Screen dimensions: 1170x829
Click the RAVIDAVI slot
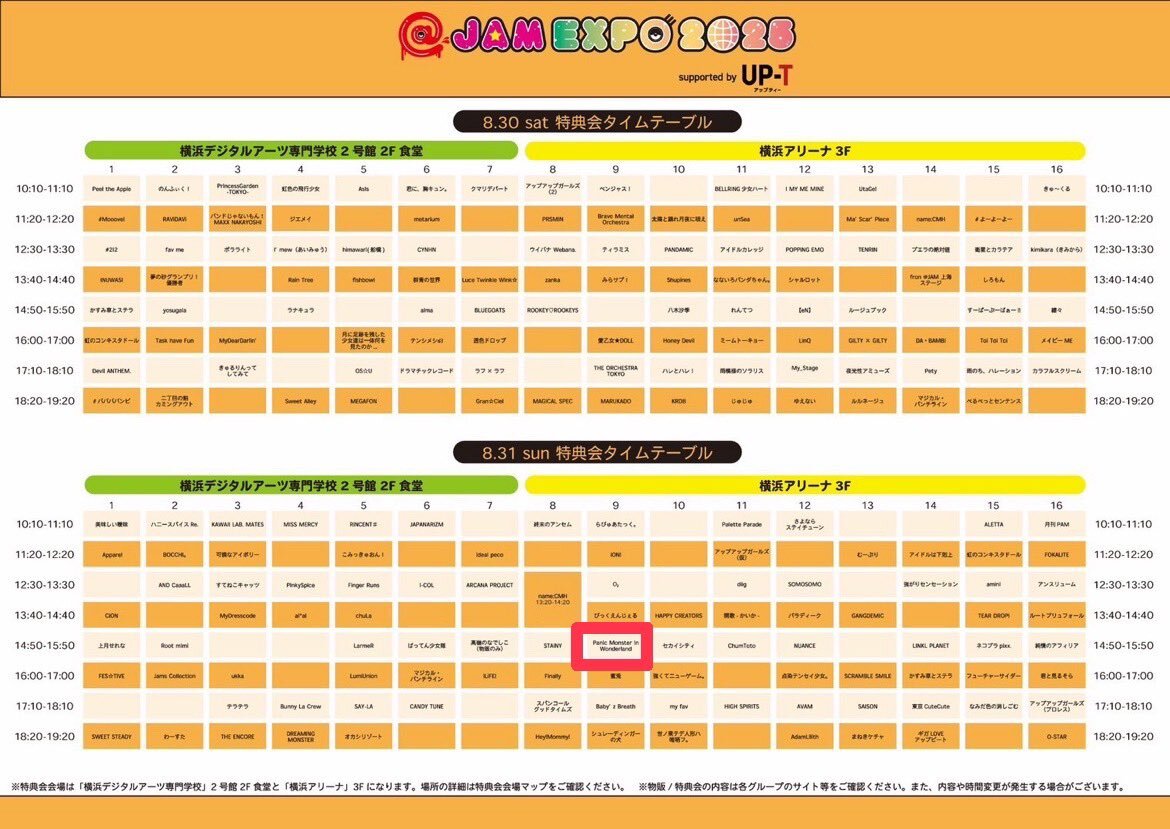[175, 219]
